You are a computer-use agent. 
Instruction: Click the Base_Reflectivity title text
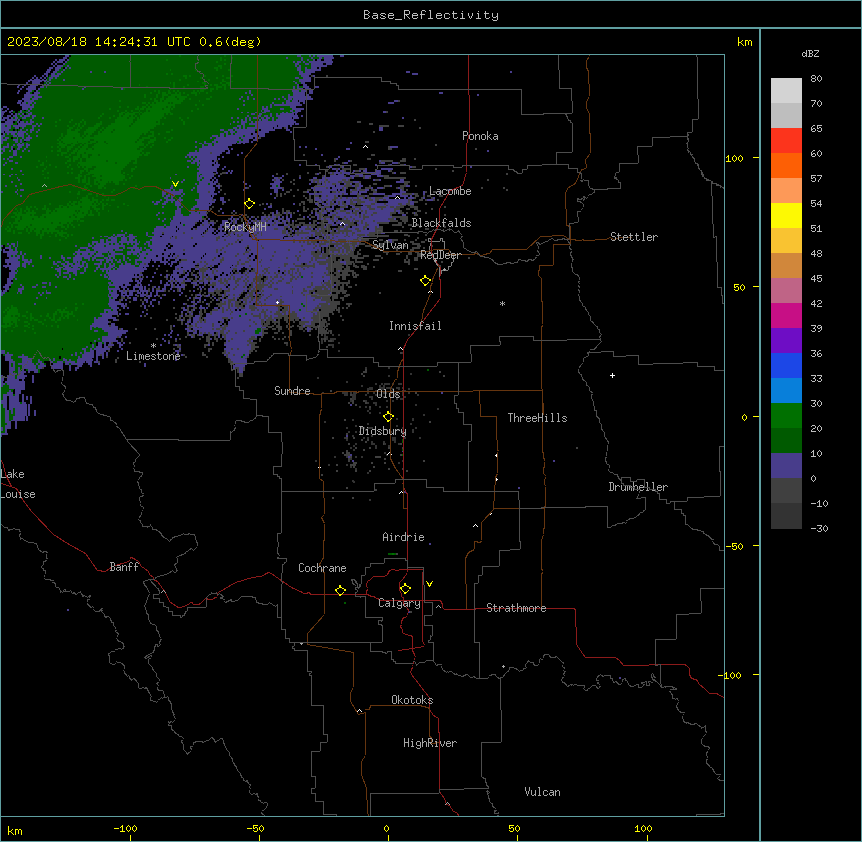click(431, 15)
